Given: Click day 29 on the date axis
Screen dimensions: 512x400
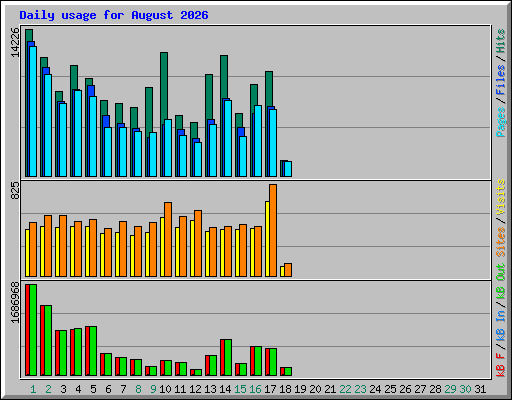Looking at the screenshot, I should 450,389.
